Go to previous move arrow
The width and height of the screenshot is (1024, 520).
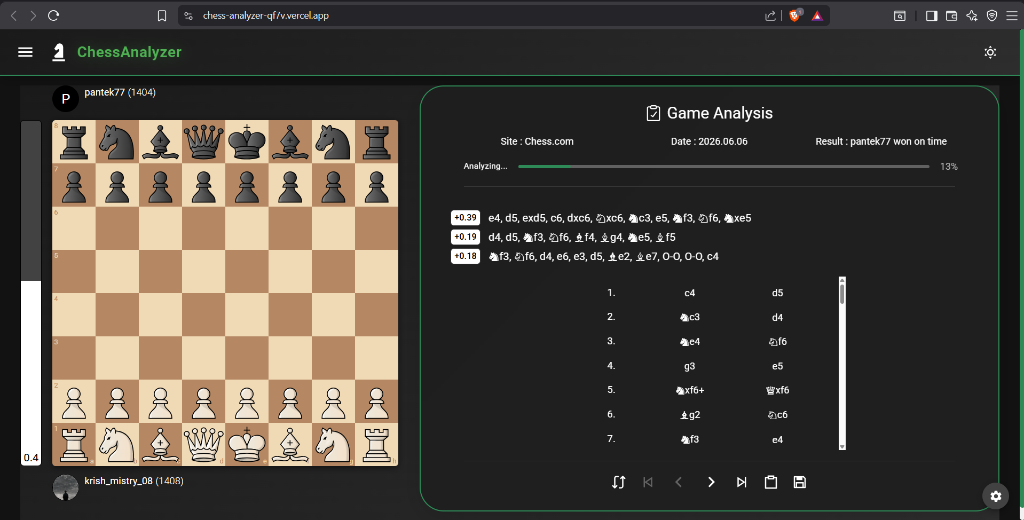[679, 482]
